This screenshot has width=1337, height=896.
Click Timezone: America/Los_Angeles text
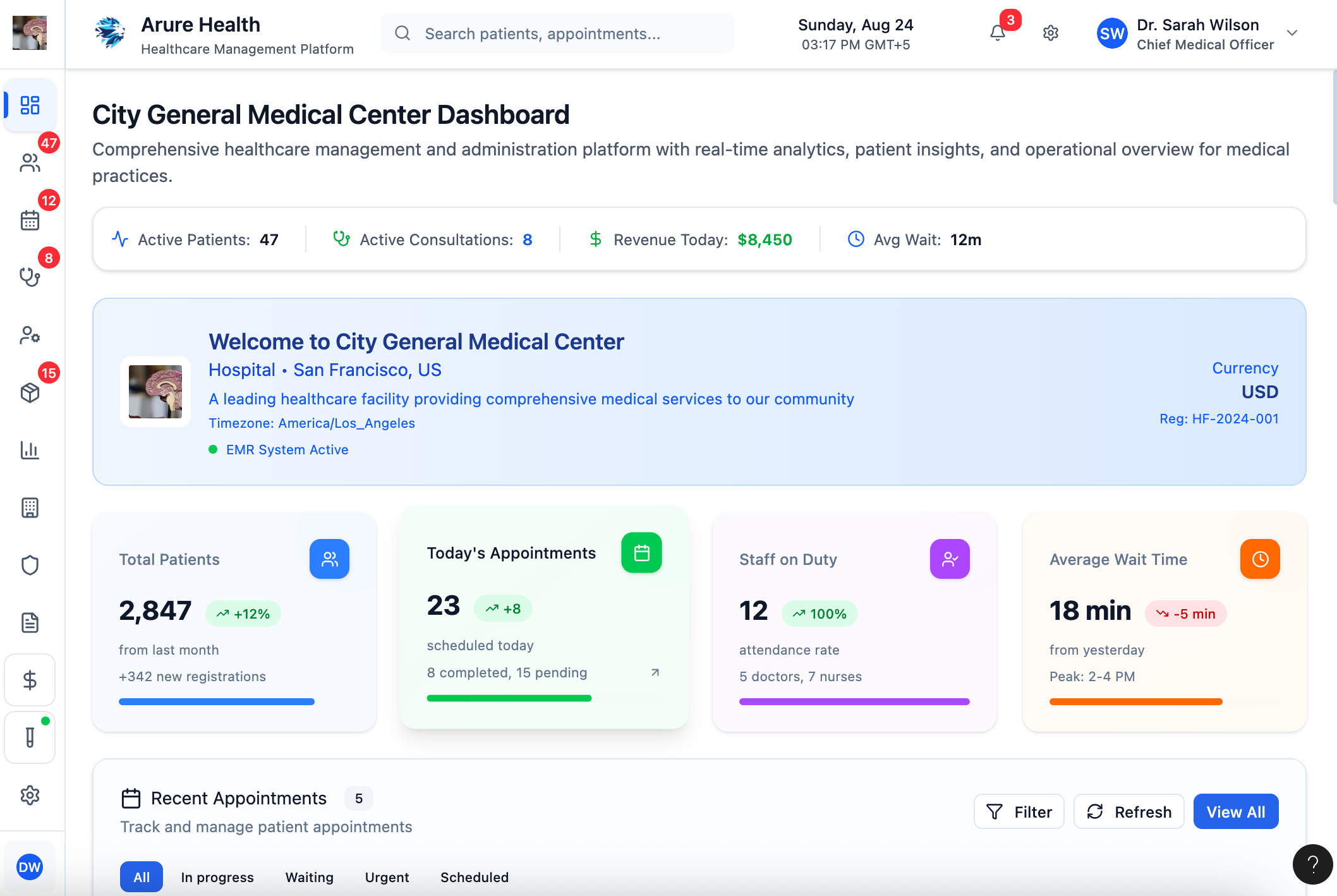point(312,423)
